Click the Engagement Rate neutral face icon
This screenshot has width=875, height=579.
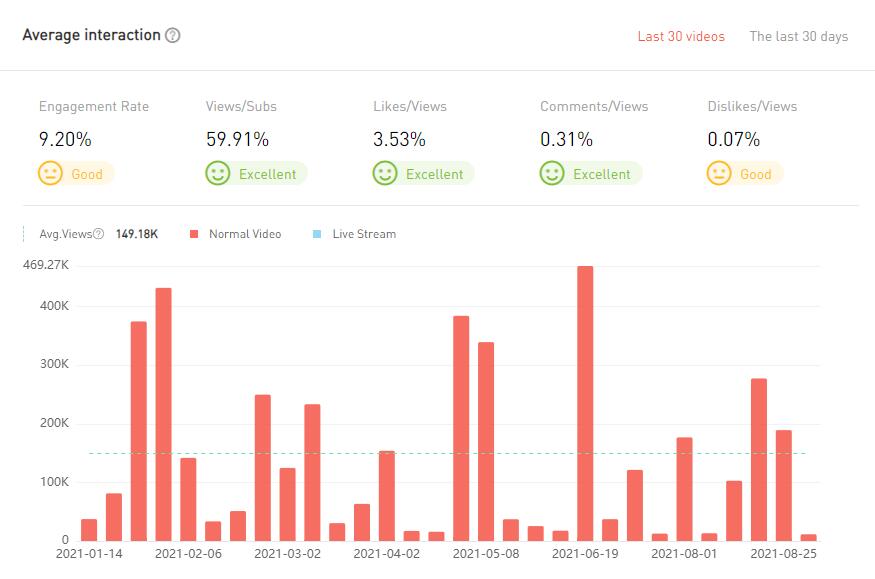(50, 173)
